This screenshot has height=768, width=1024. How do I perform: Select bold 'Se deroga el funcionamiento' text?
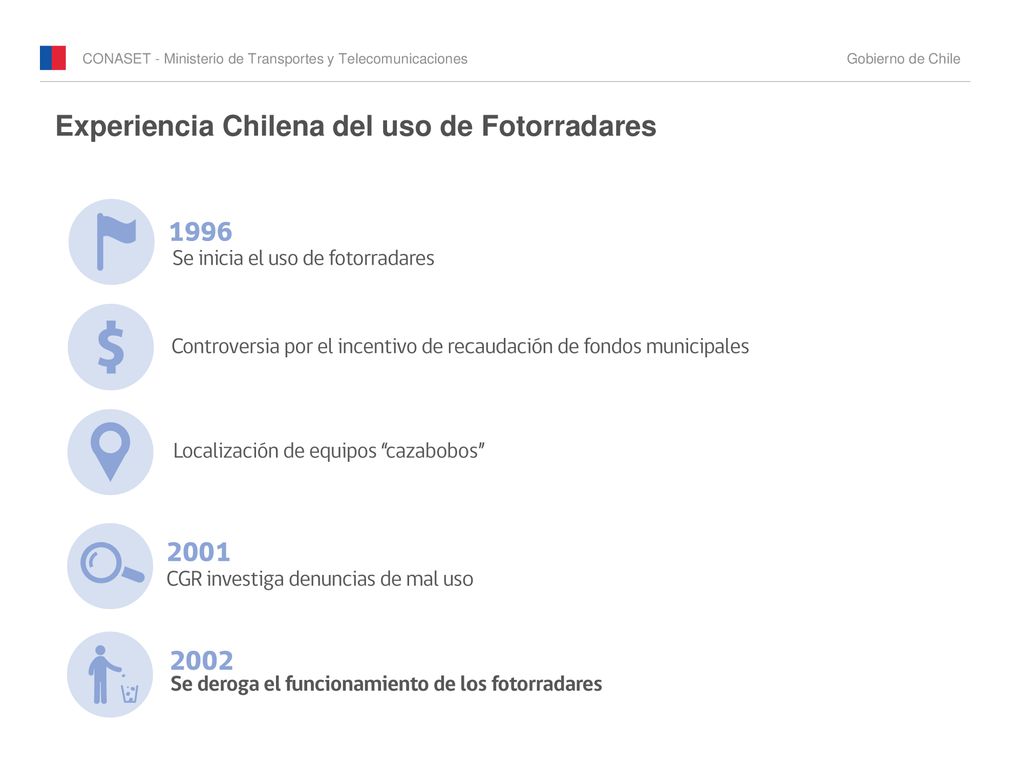point(386,684)
